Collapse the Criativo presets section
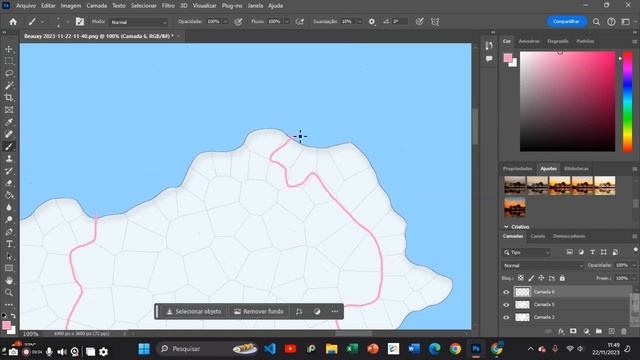This screenshot has height=360, width=640. pos(506,227)
